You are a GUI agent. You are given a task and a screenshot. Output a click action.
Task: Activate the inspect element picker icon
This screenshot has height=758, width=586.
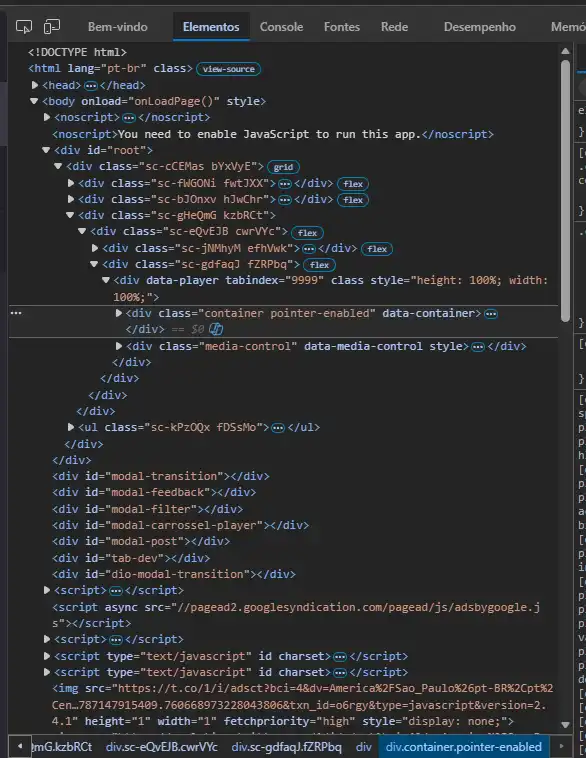[x=24, y=27]
